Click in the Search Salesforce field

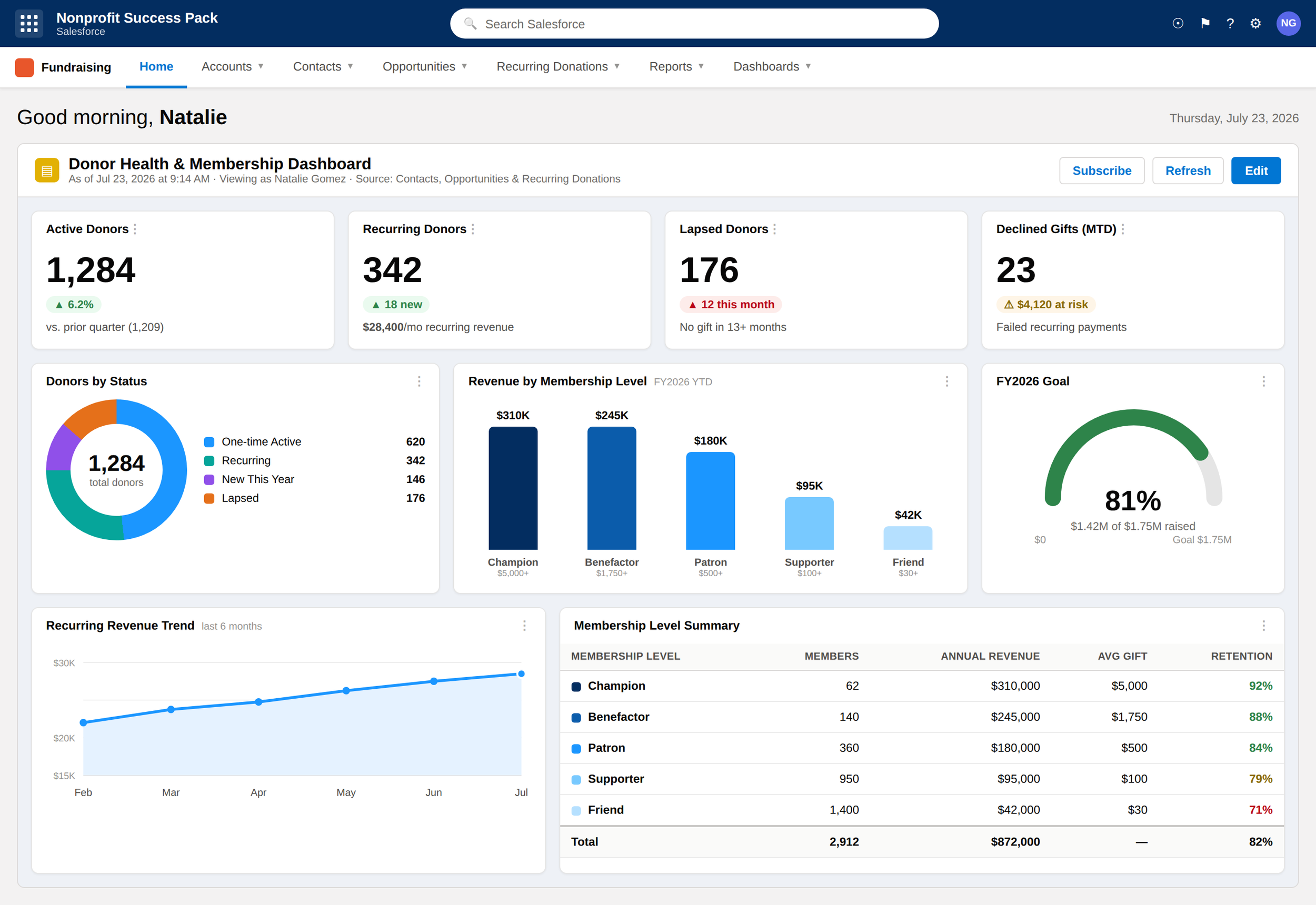point(694,24)
